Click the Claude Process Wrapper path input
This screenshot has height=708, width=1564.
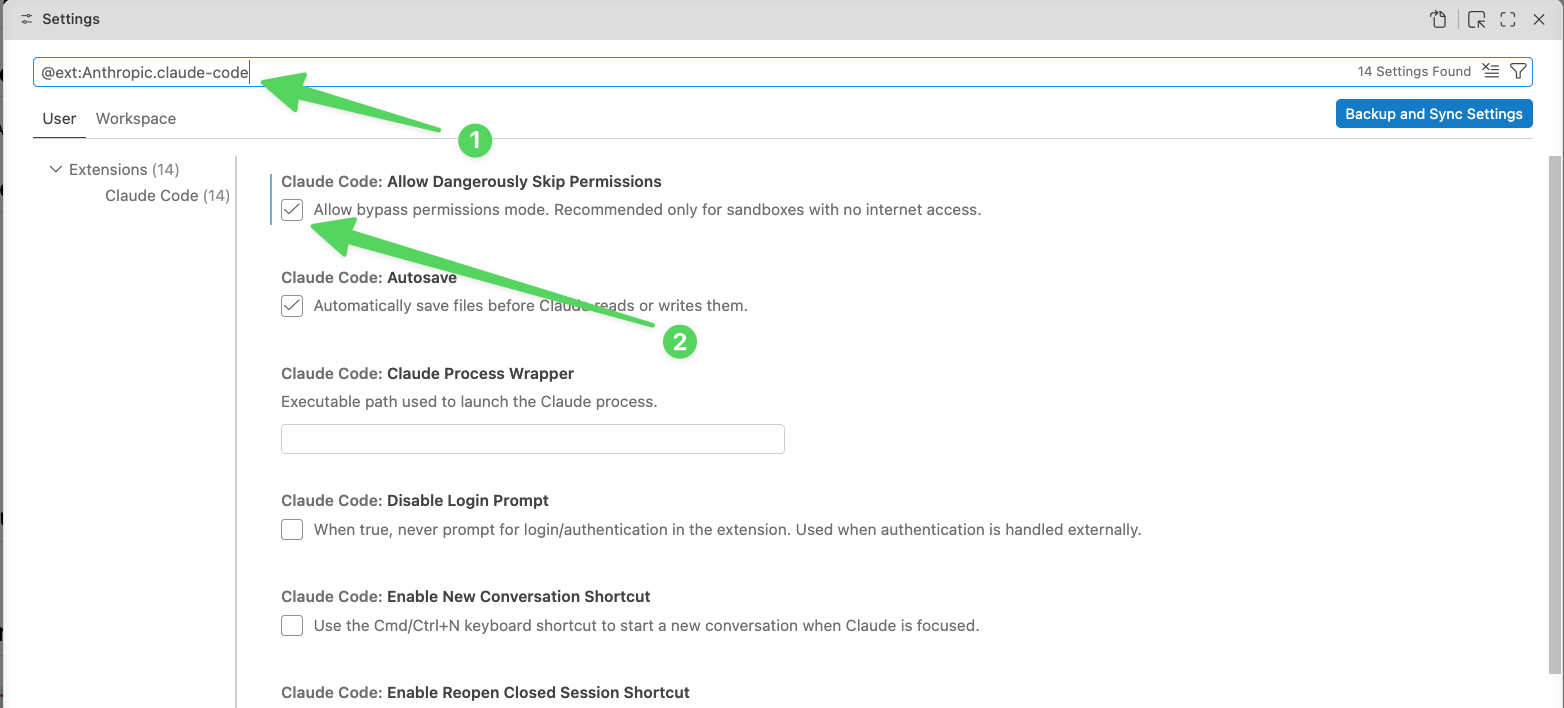(x=533, y=439)
